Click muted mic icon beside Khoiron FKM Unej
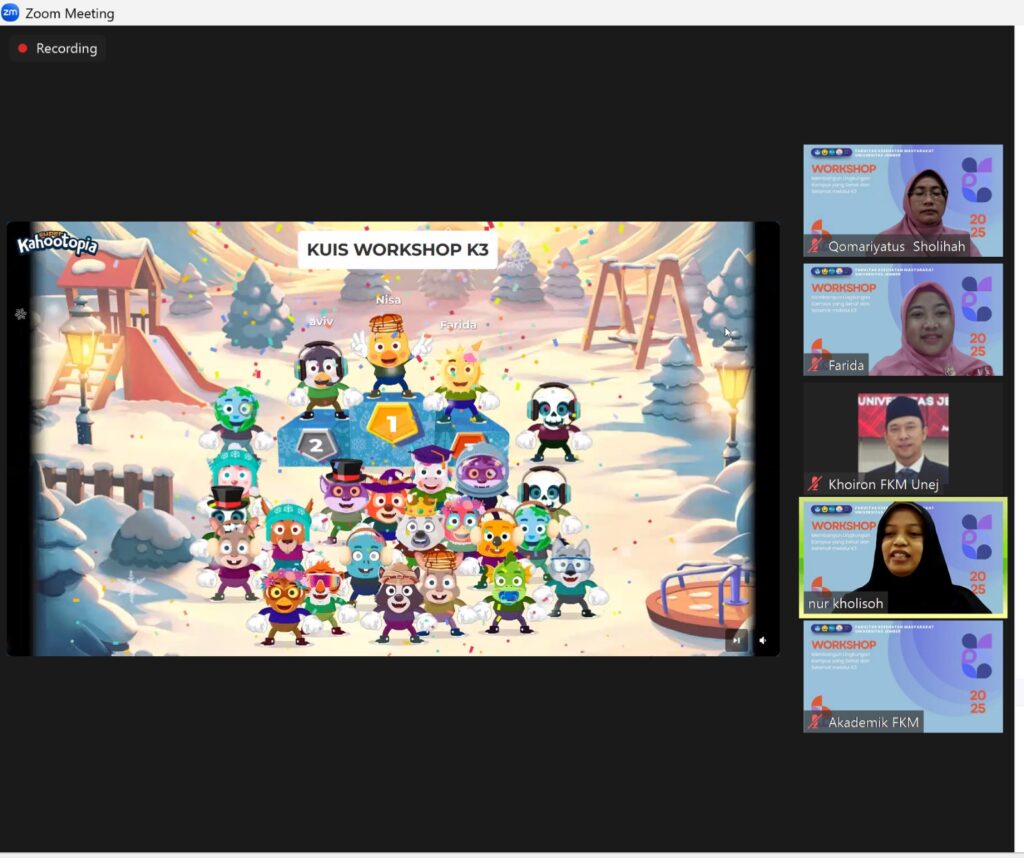This screenshot has height=858, width=1024. coord(816,484)
